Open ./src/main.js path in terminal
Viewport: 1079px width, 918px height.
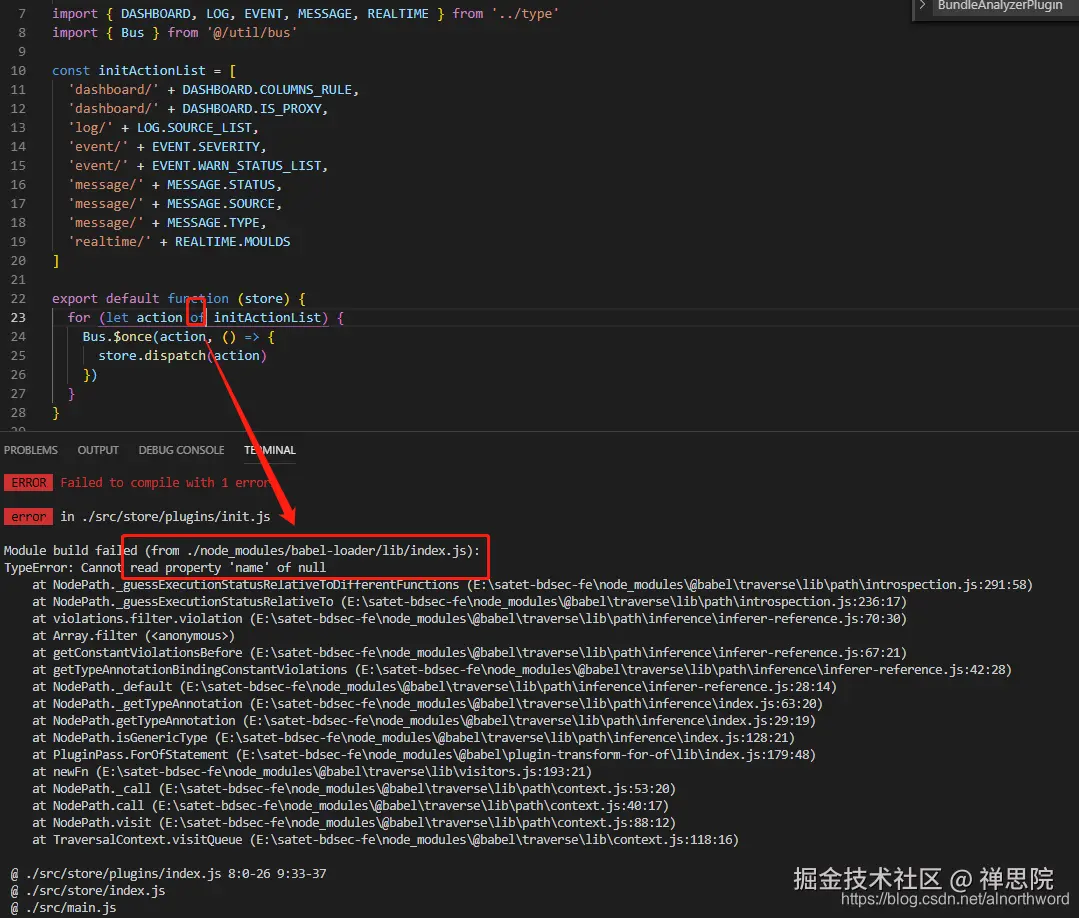tap(71, 908)
